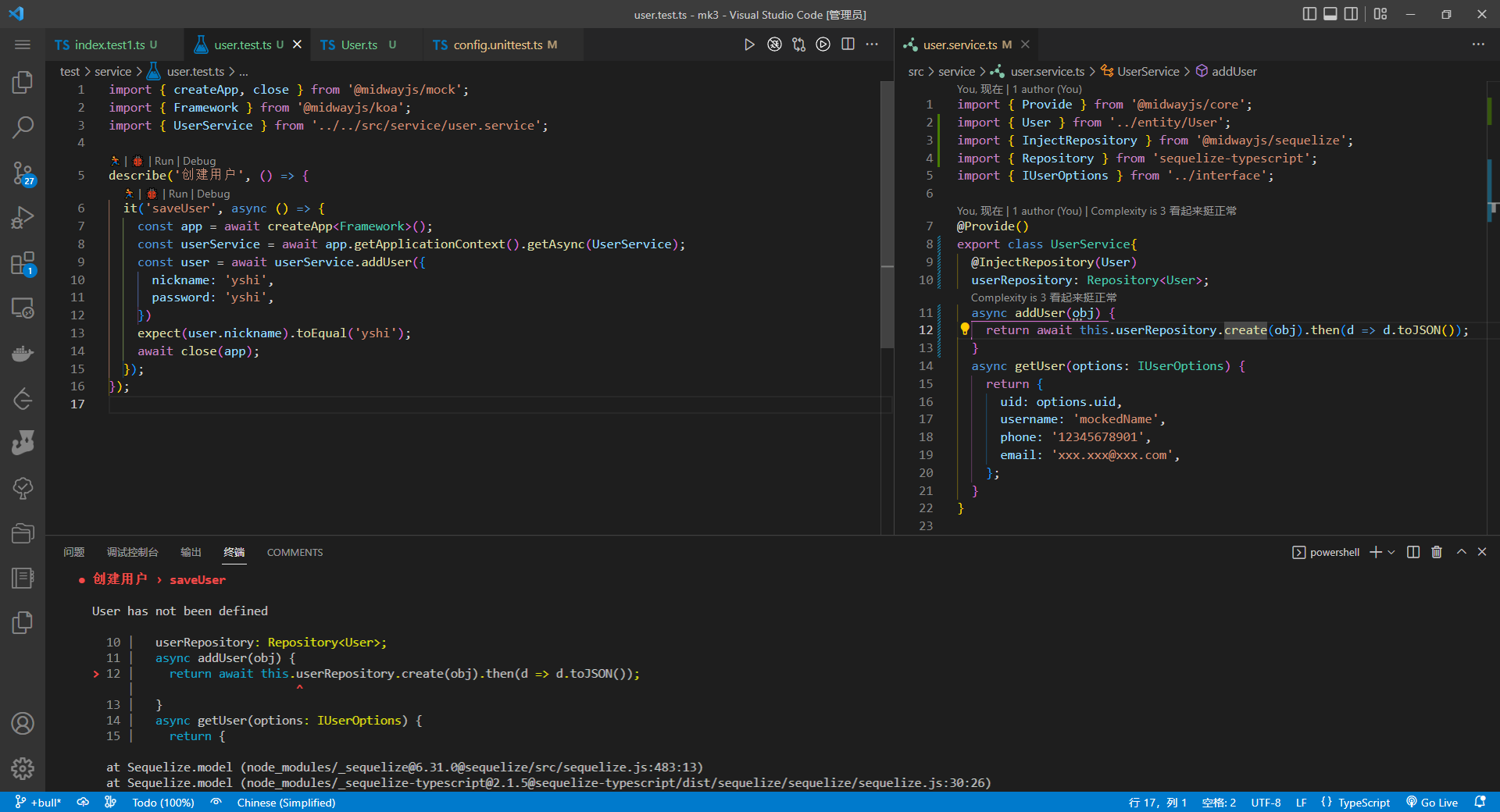Open Source Control view with 27 changes
1500x812 pixels.
(x=23, y=173)
